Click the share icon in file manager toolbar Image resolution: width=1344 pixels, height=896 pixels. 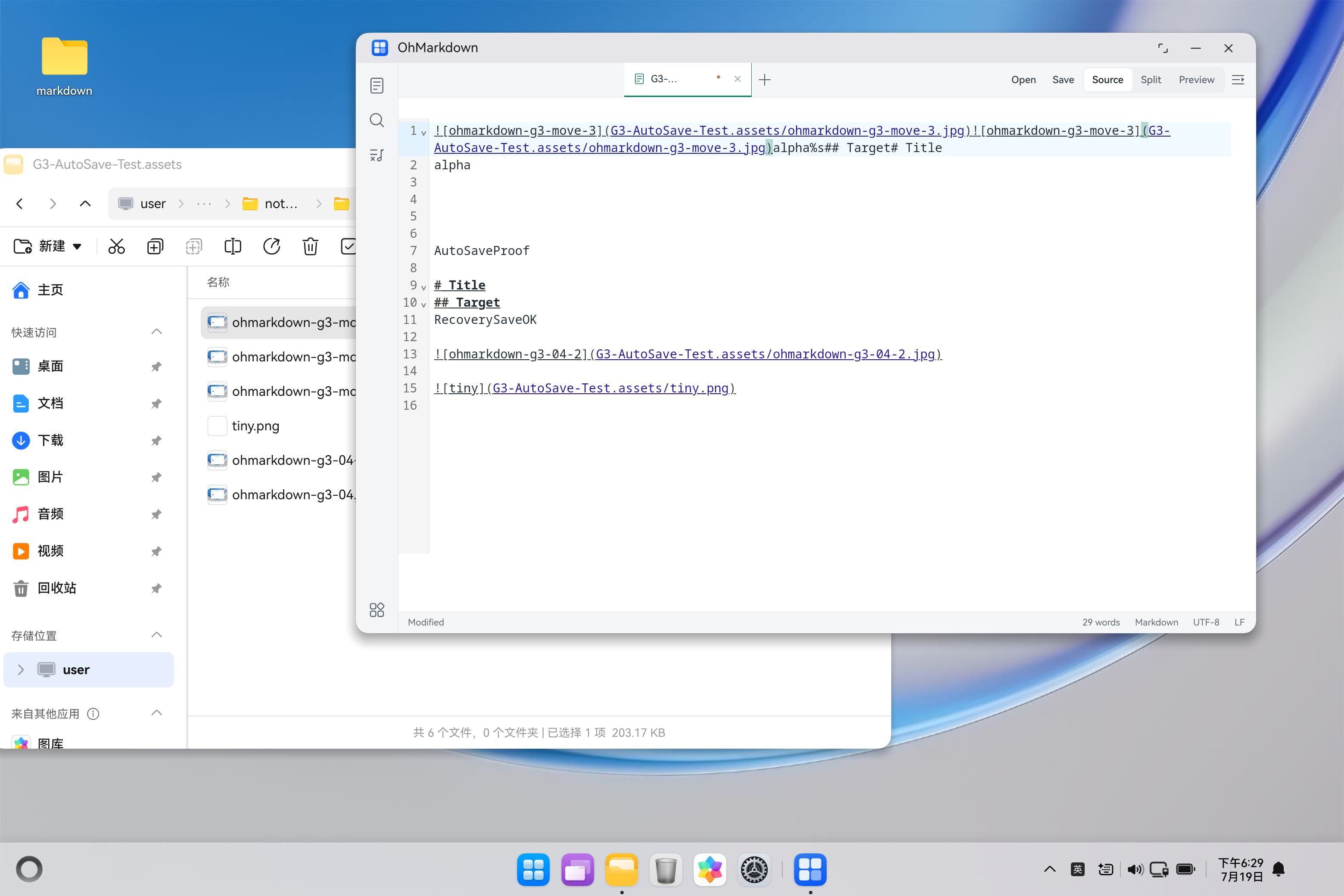coord(271,246)
